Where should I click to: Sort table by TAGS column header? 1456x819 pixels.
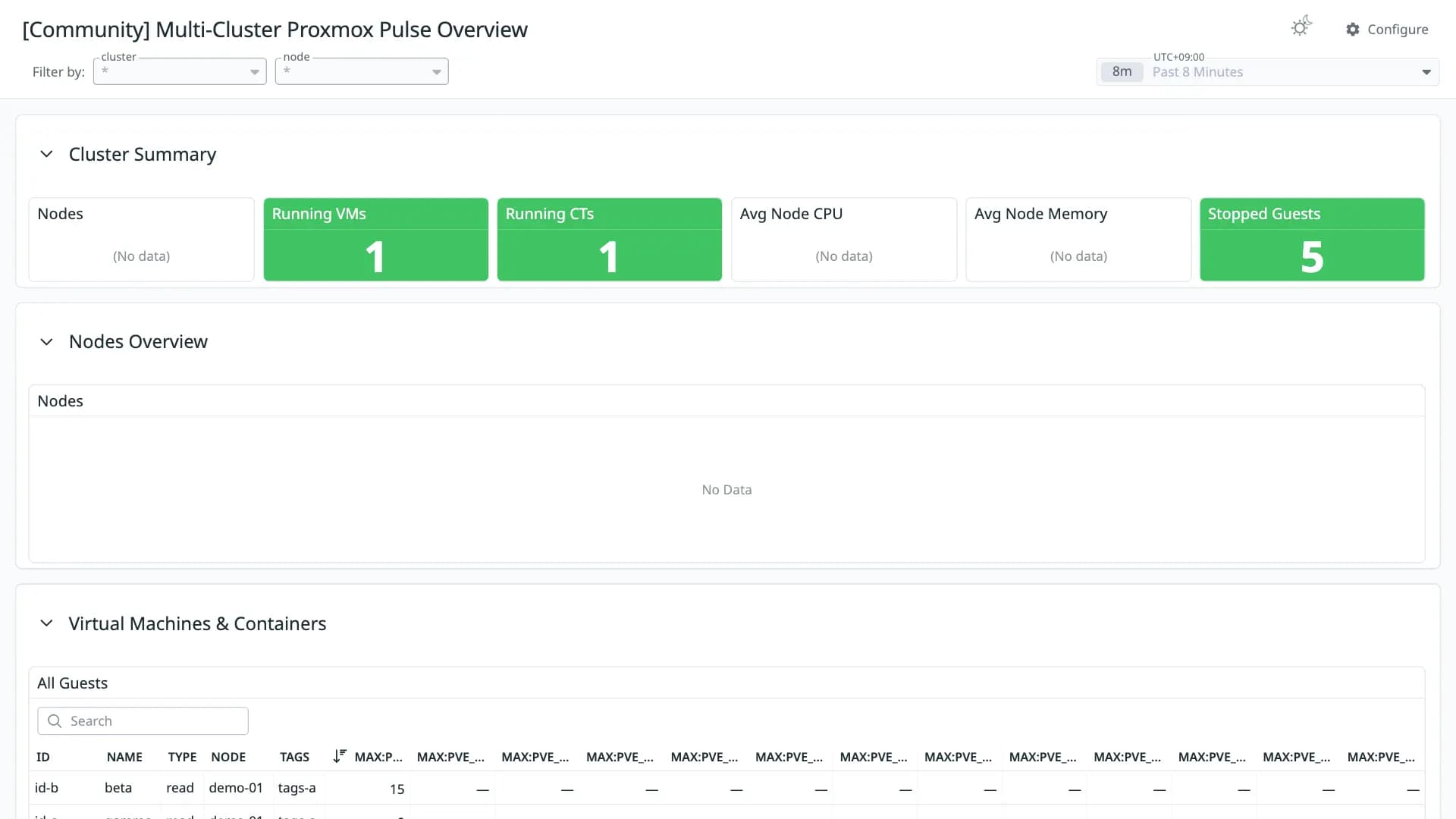point(294,757)
